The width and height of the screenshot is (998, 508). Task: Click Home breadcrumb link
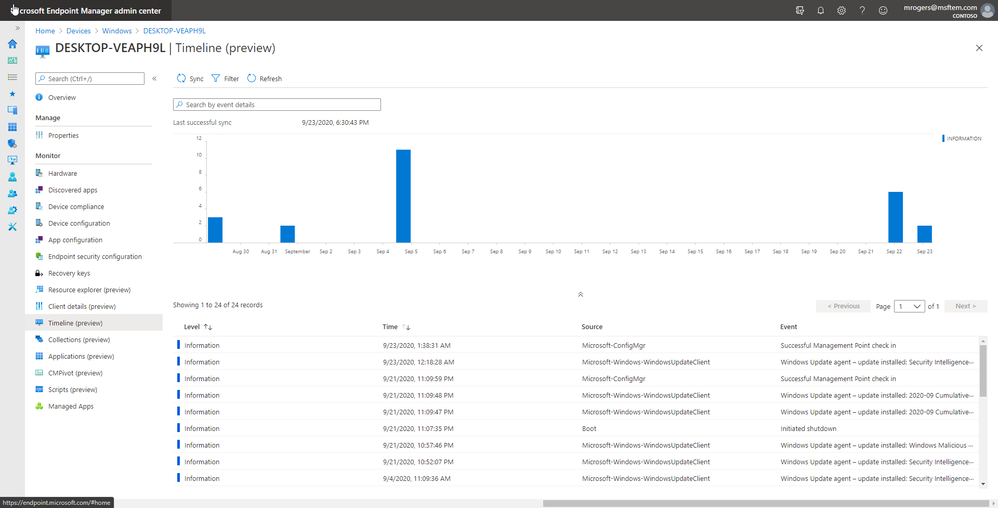pyautogui.click(x=45, y=31)
